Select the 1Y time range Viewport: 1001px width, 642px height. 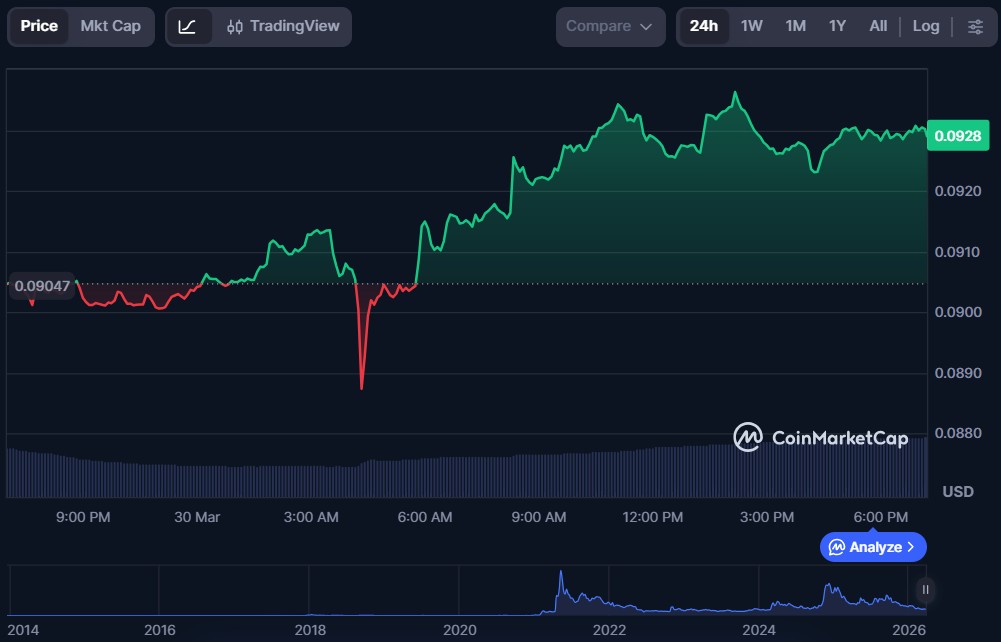(836, 26)
